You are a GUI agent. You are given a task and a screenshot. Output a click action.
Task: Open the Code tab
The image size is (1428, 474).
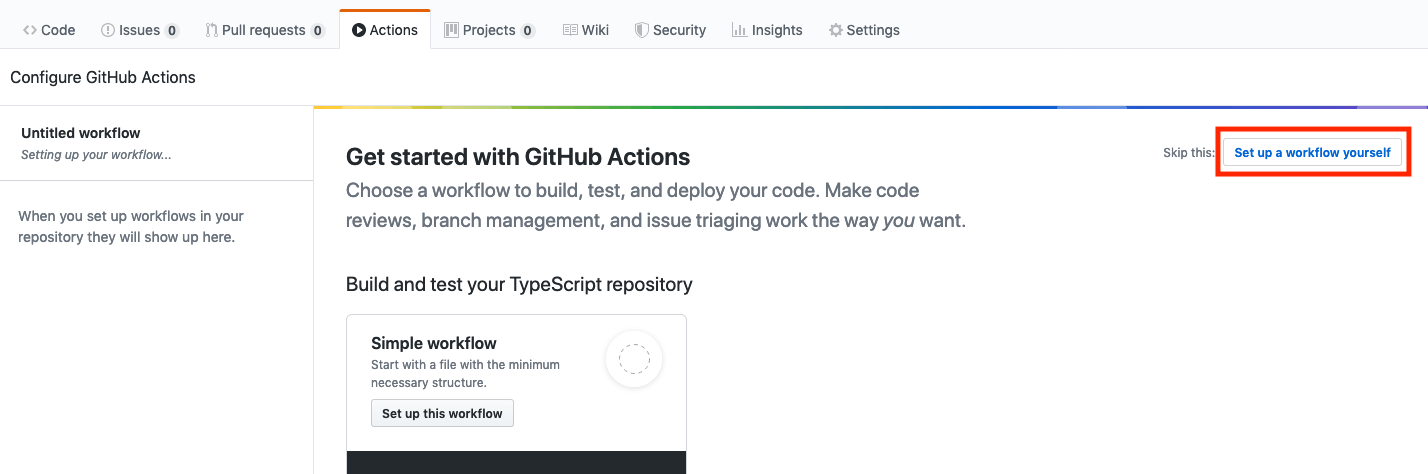coord(49,30)
